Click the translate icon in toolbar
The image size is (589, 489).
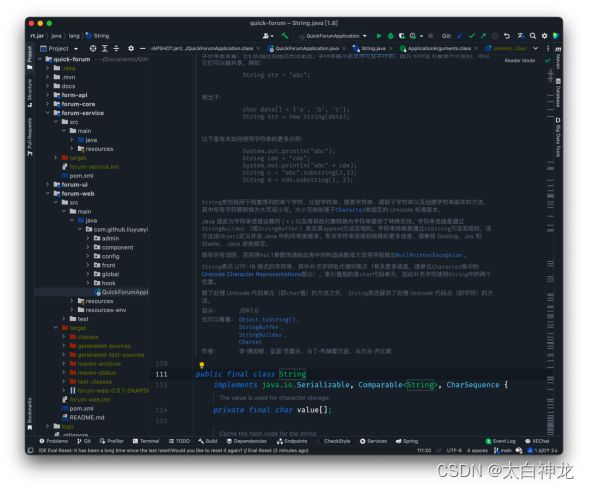tap(520, 36)
